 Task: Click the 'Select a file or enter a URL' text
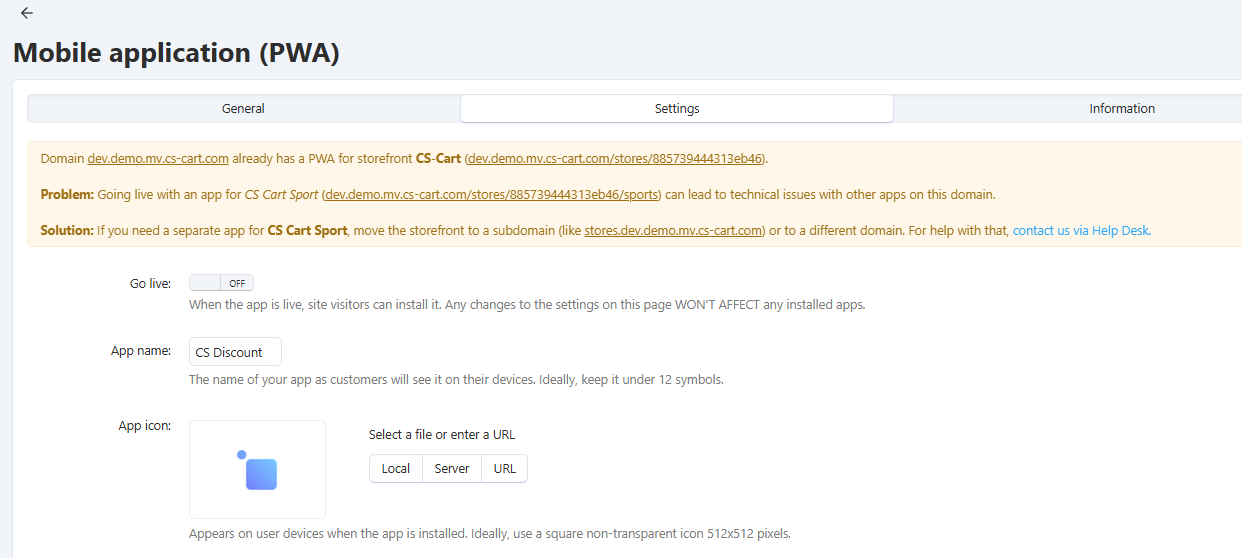(x=442, y=434)
